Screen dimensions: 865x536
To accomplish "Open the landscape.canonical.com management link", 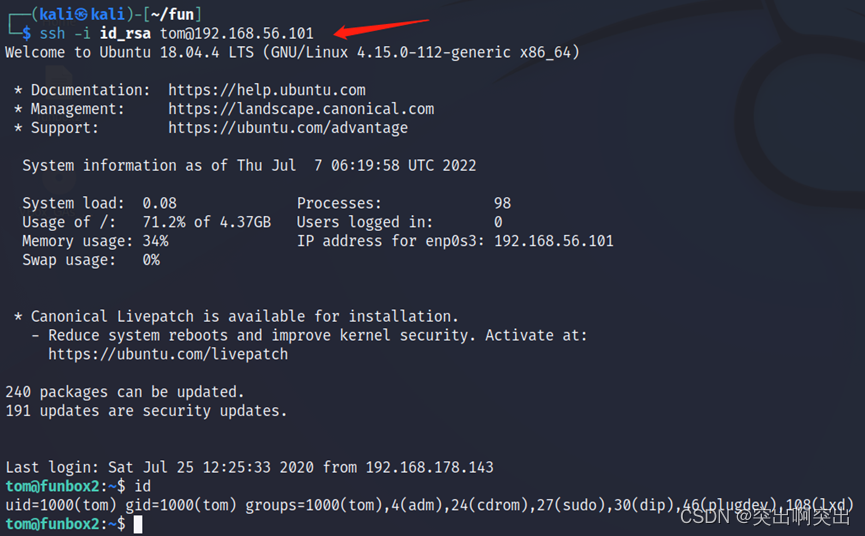I will click(301, 109).
